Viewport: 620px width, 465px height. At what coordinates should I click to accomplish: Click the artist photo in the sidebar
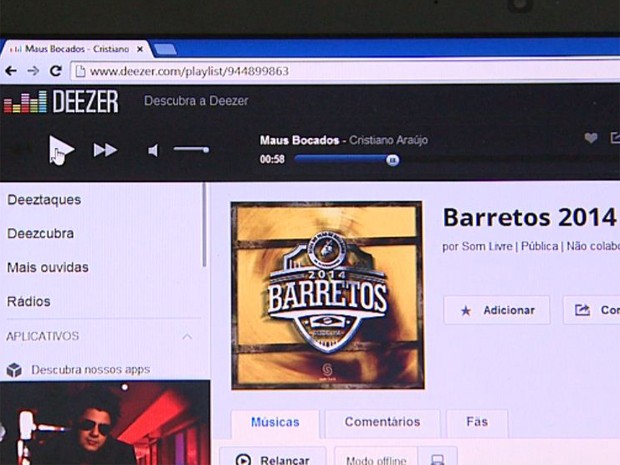(x=105, y=423)
